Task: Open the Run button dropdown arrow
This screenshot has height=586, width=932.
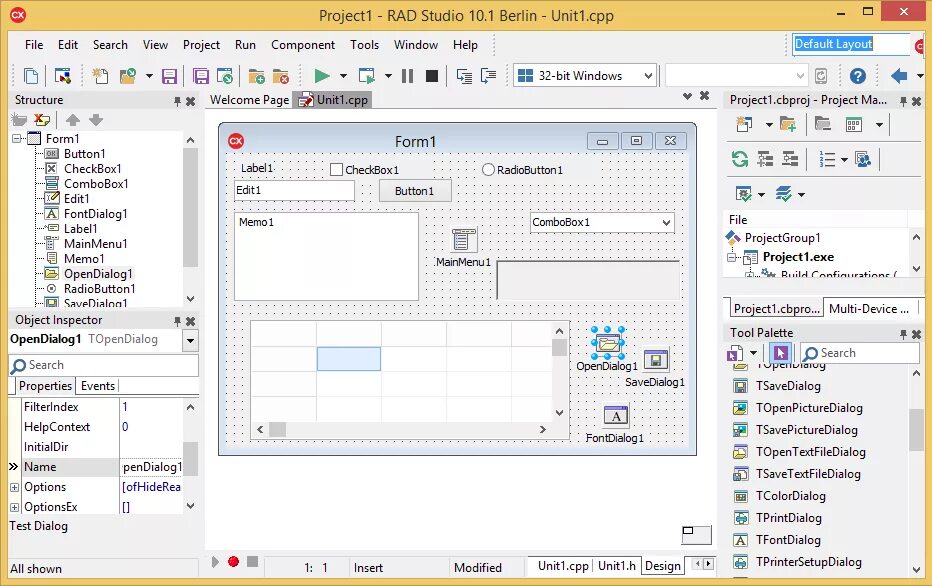Action: click(343, 76)
